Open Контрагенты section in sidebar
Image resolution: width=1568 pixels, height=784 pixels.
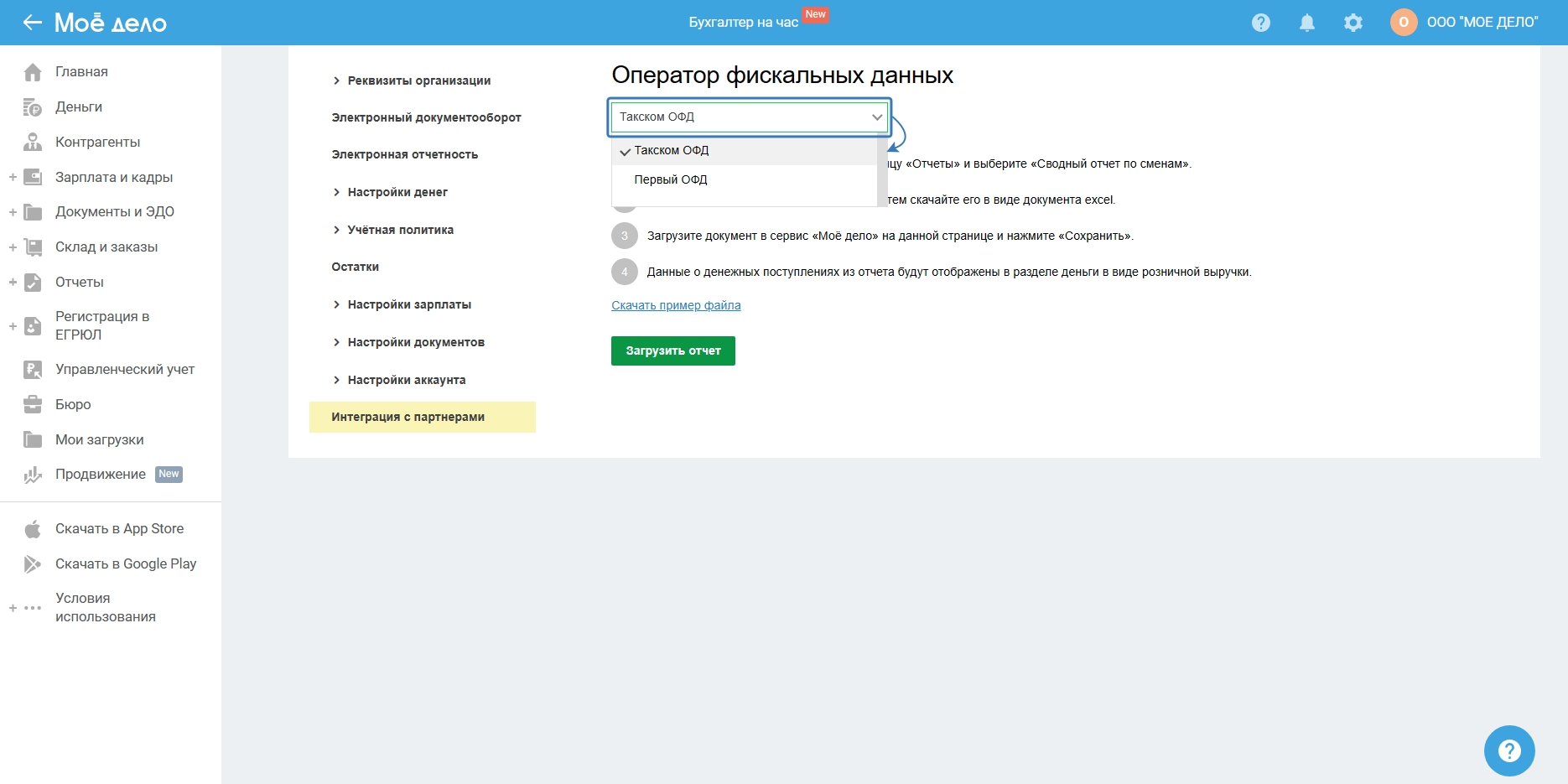pos(98,143)
